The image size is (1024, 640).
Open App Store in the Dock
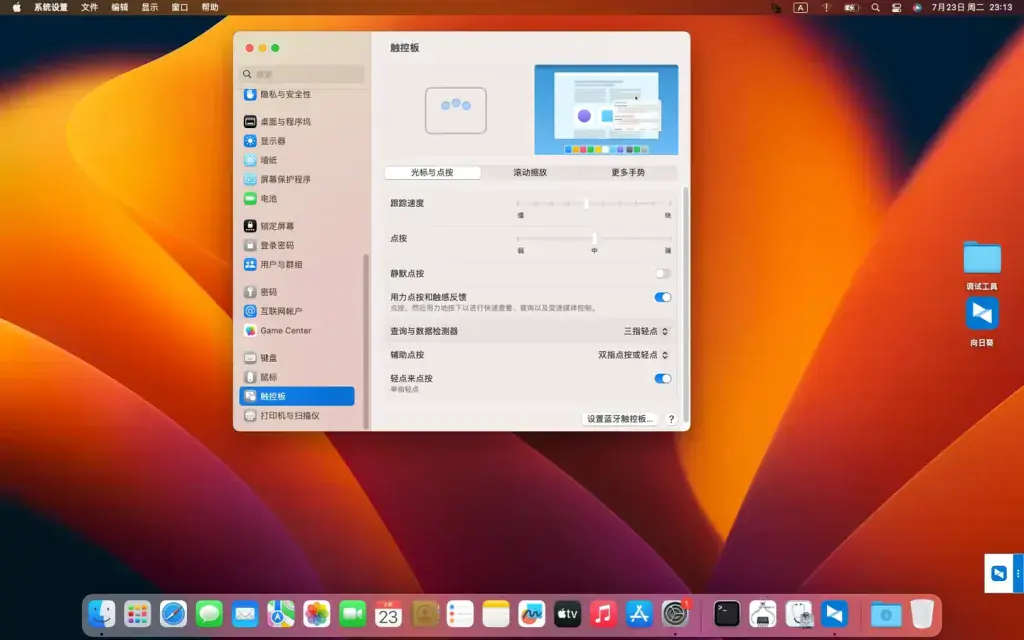pos(639,614)
